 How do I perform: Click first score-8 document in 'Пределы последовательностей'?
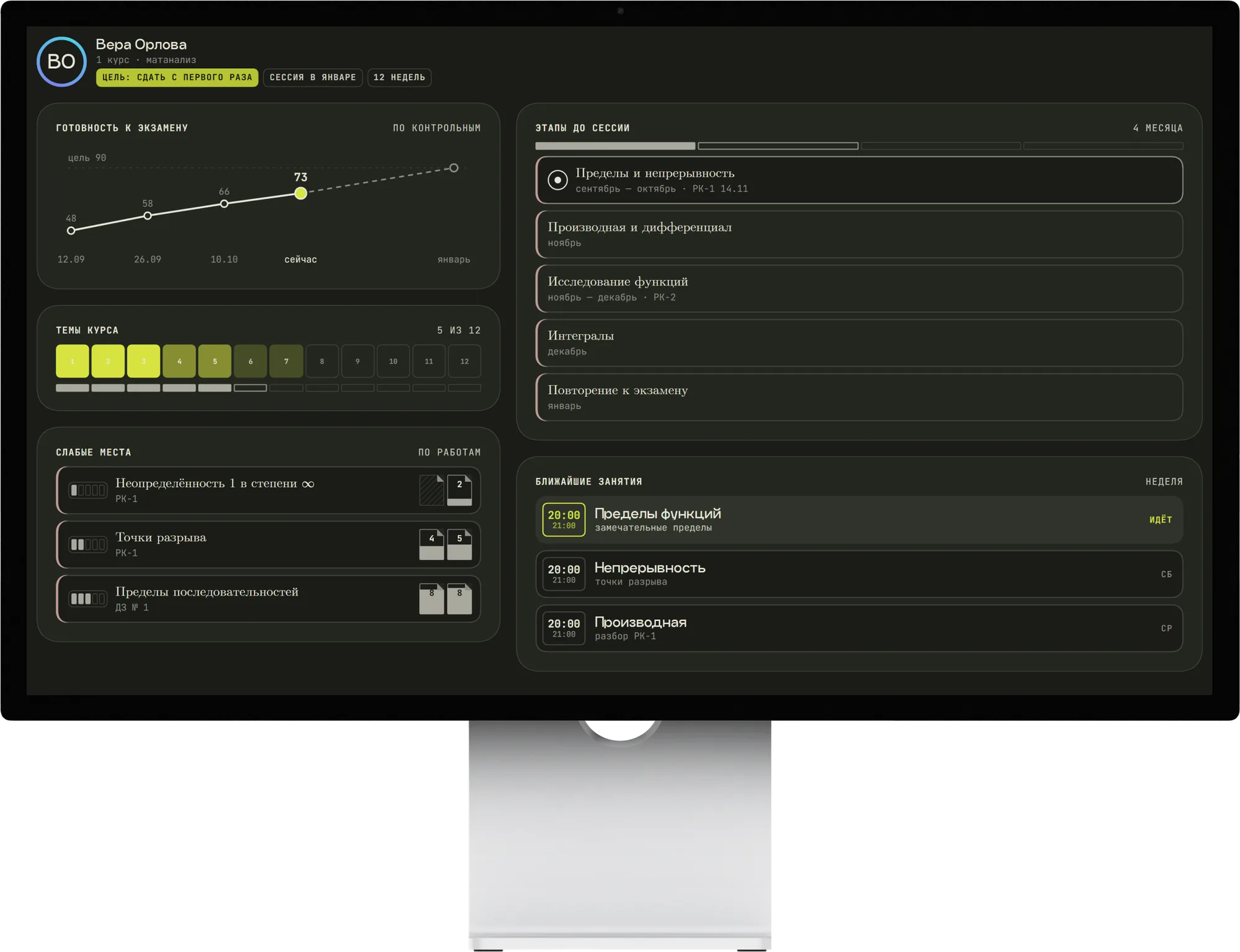click(x=432, y=599)
